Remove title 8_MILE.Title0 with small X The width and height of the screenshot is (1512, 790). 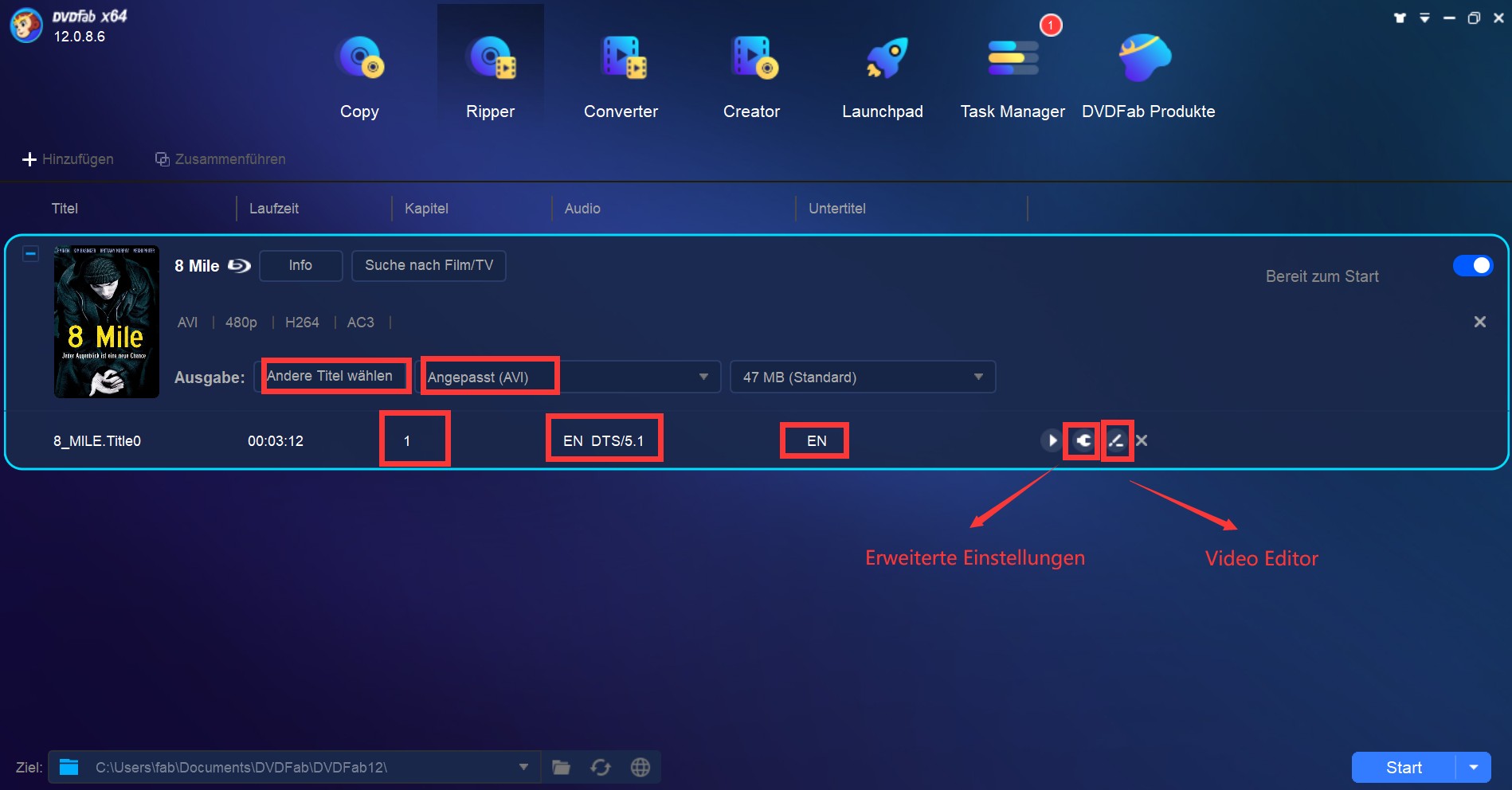1142,440
